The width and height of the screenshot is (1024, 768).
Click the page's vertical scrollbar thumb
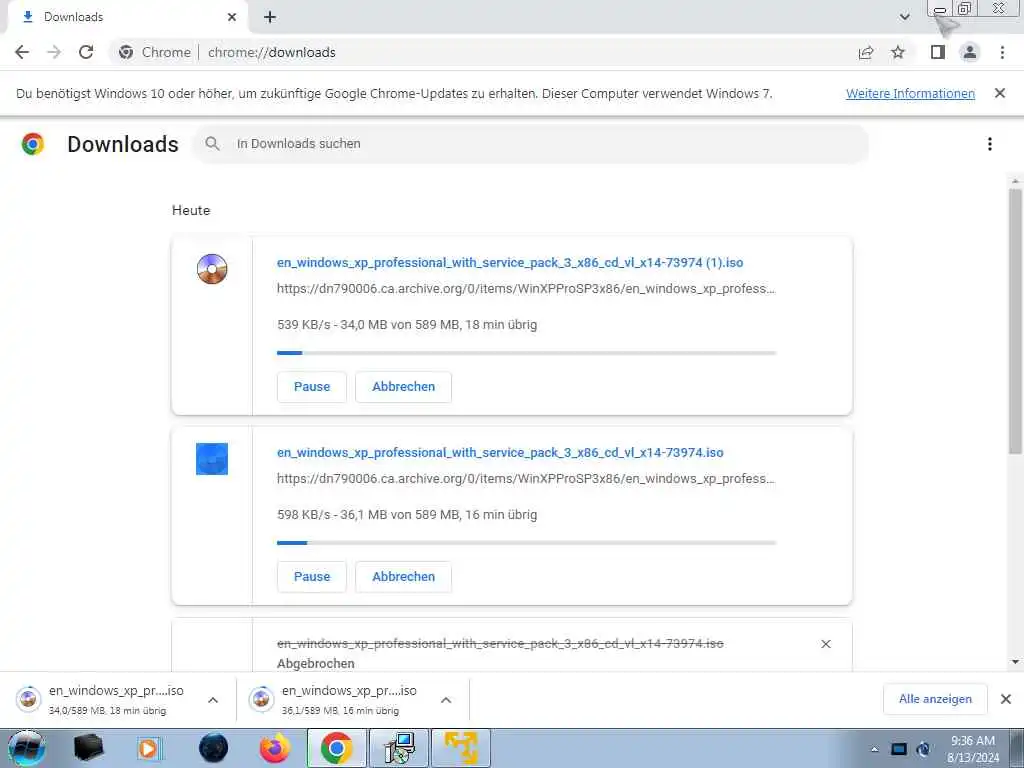coord(1015,321)
